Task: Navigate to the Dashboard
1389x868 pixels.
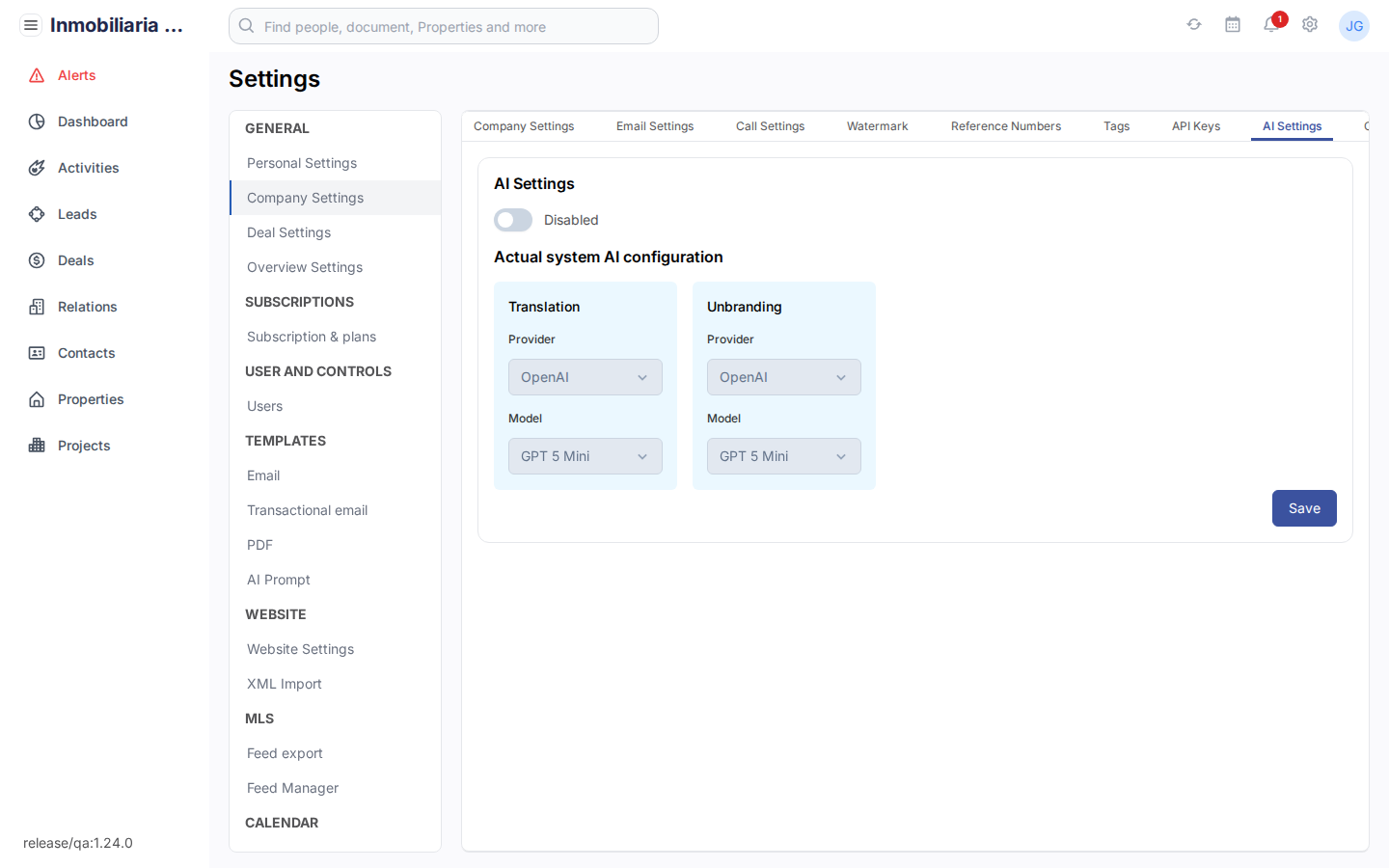Action: 92,122
